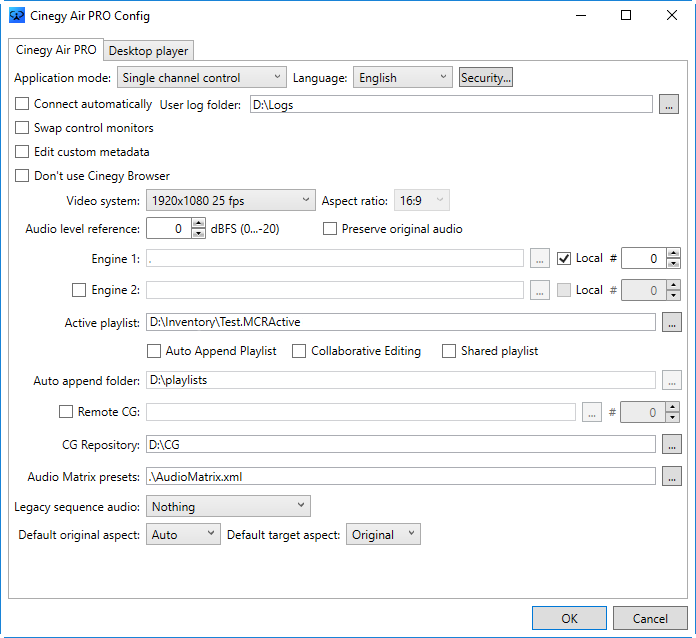
Task: Select the Cinegy Air PRO tab
Action: [x=56, y=50]
